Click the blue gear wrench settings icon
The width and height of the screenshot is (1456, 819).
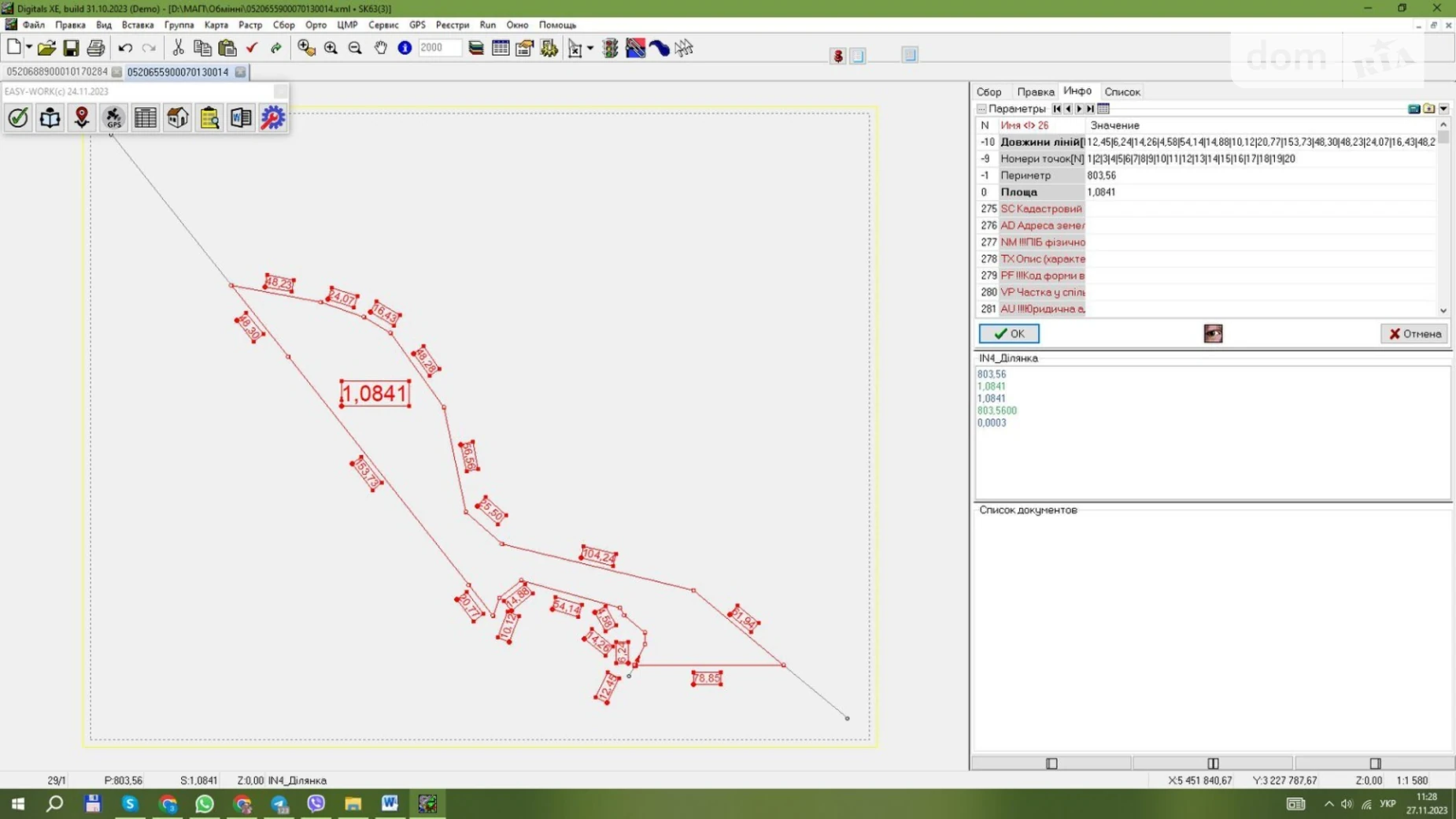pyautogui.click(x=272, y=118)
